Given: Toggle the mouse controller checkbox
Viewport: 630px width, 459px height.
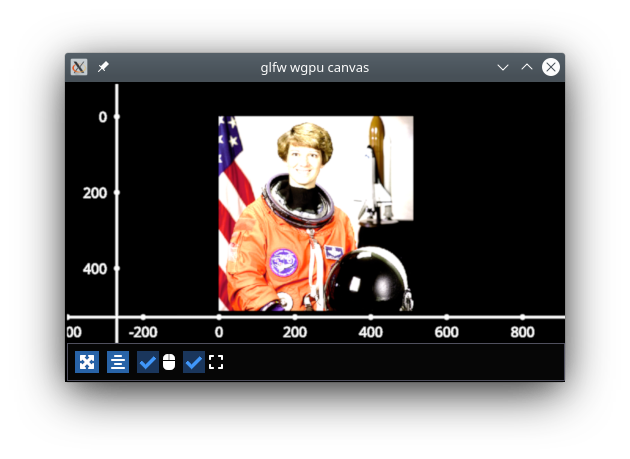Looking at the screenshot, I should point(147,362).
